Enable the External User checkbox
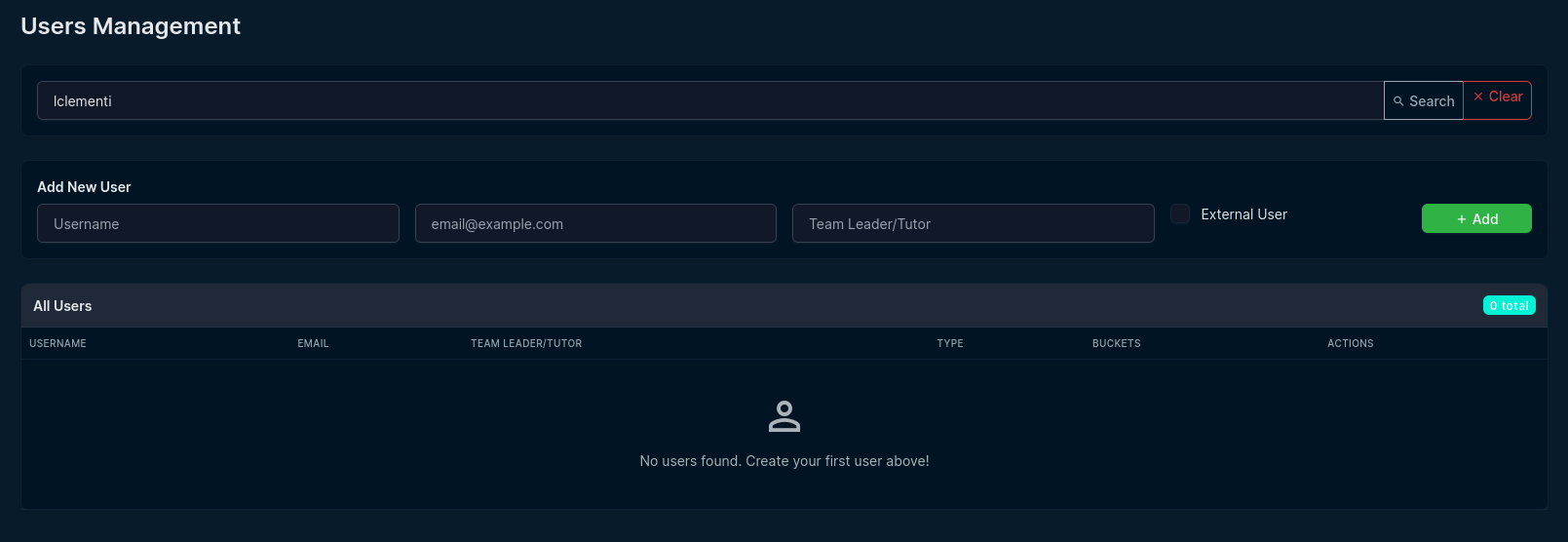 [1180, 214]
